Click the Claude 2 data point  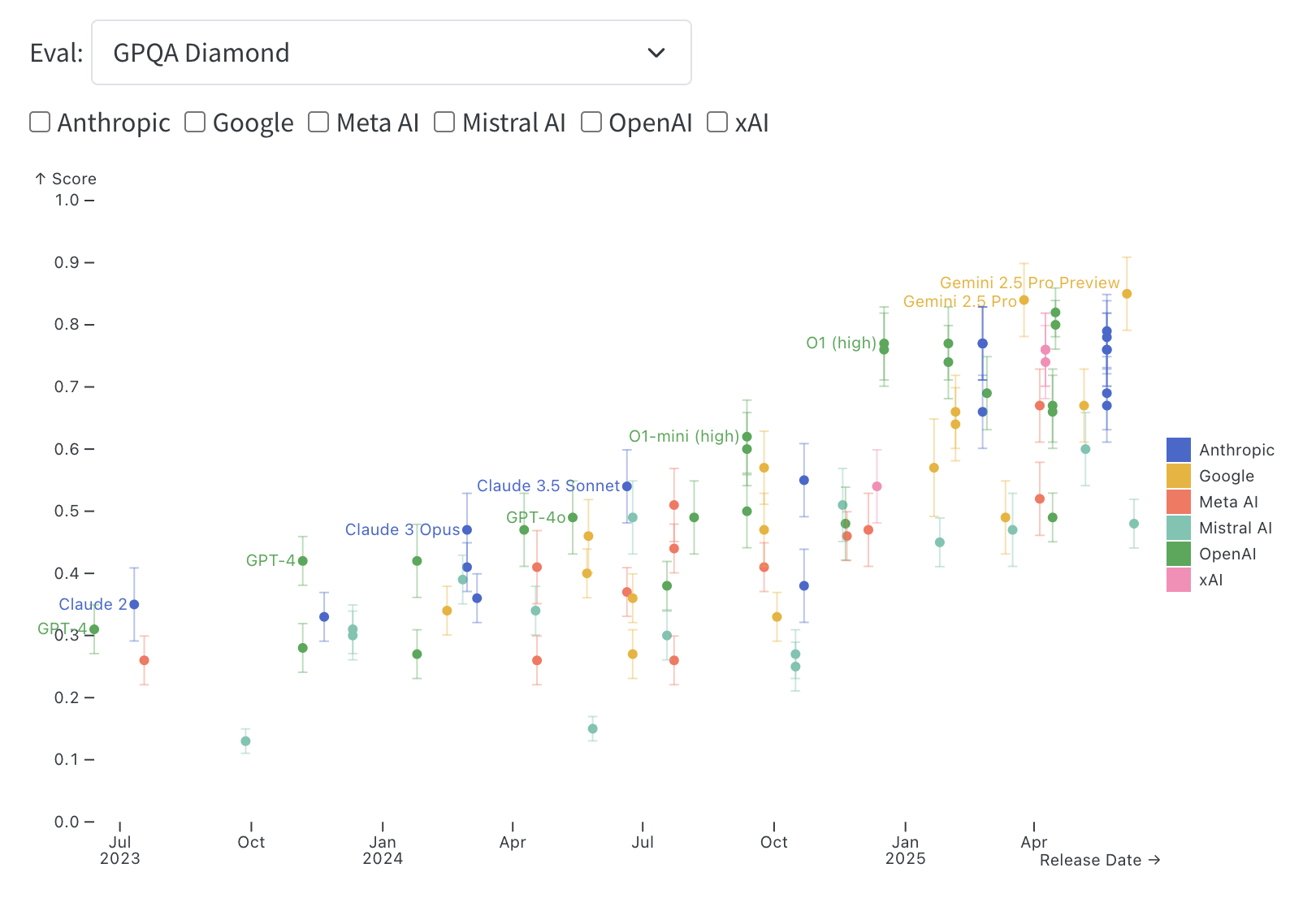(x=135, y=604)
